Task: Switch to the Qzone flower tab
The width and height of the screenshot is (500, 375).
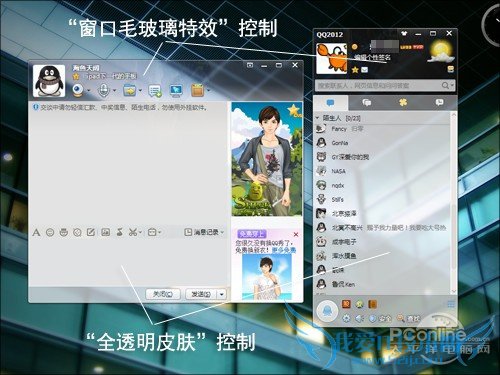Action: 403,103
